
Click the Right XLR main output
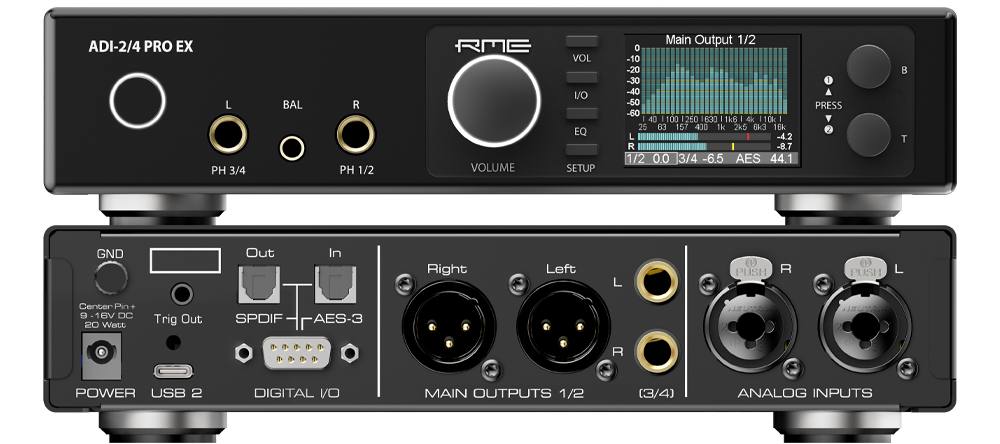[x=449, y=326]
